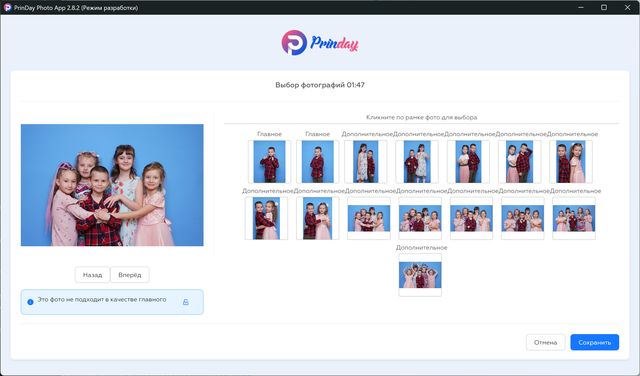Click the notice text 'Это фото не подходит в качестве главного'
Viewport: 640px width, 376px height.
click(x=102, y=300)
